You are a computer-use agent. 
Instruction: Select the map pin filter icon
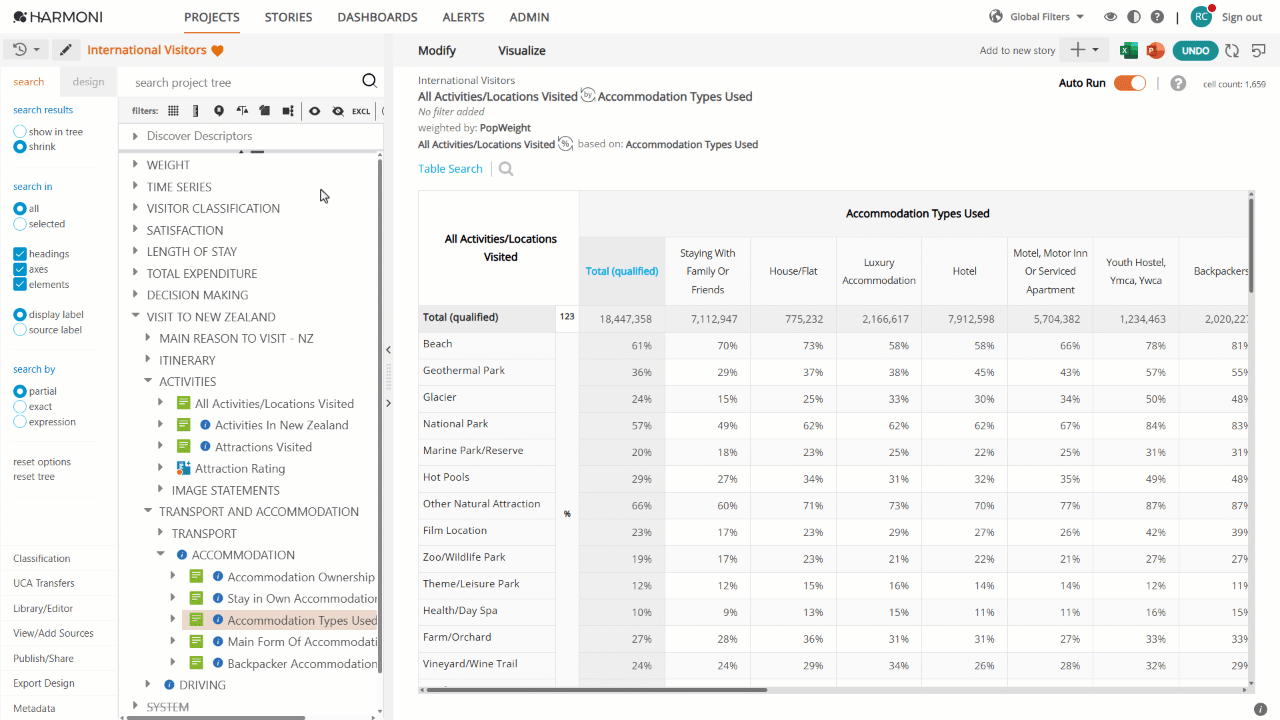(x=219, y=111)
